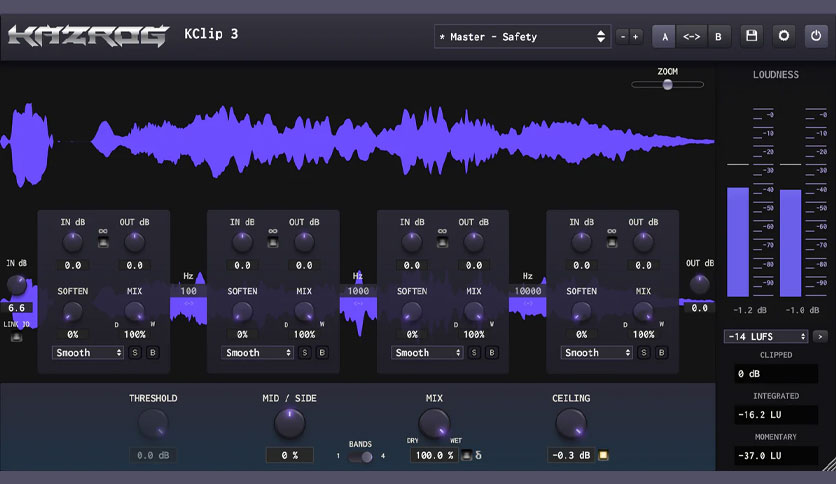Click band 3 MIX knob
The width and height of the screenshot is (836, 484).
[x=473, y=311]
